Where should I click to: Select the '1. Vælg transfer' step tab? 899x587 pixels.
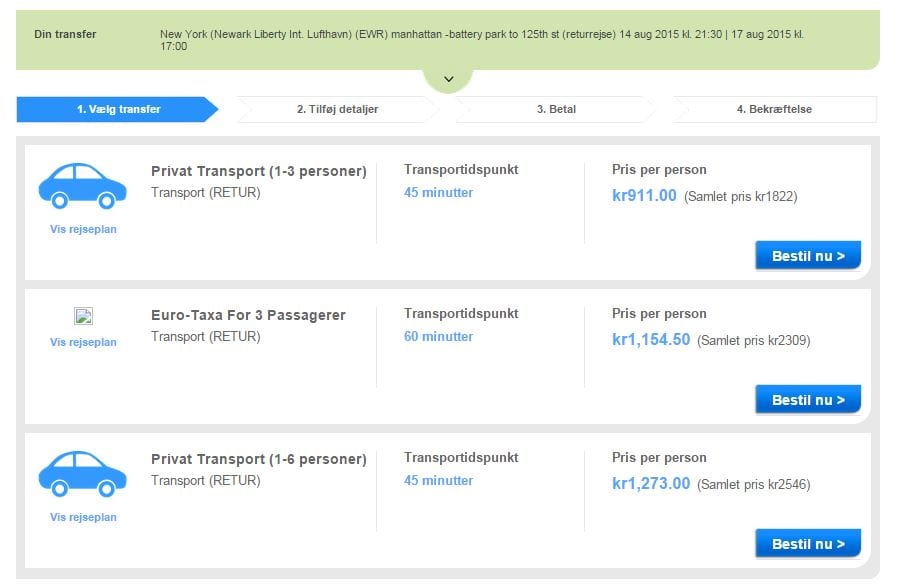click(x=118, y=109)
